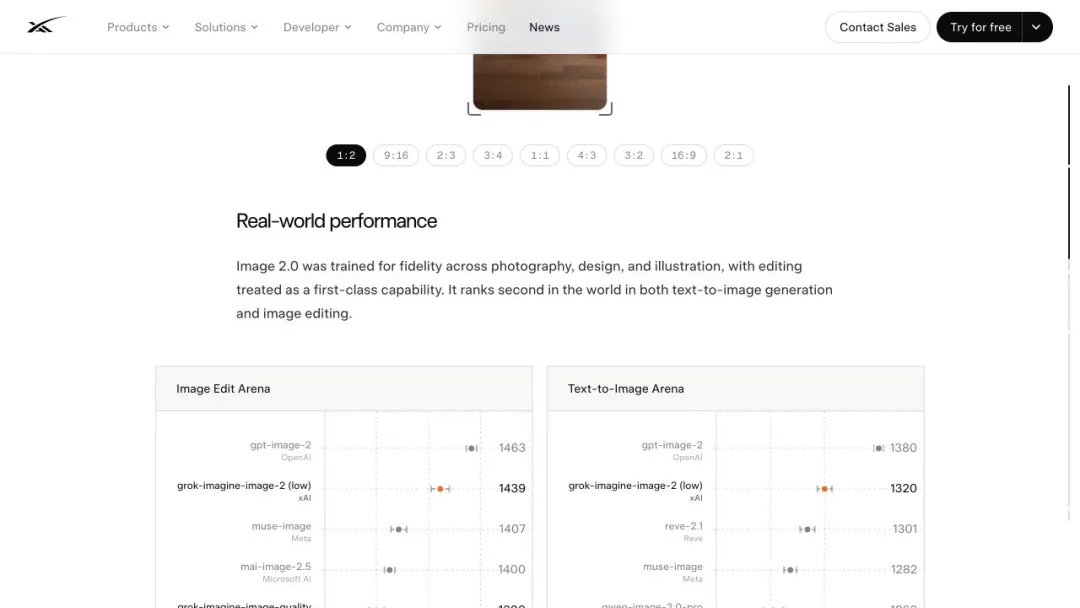This screenshot has width=1080, height=608.
Task: Click the 1380 score value
Action: (x=903, y=448)
